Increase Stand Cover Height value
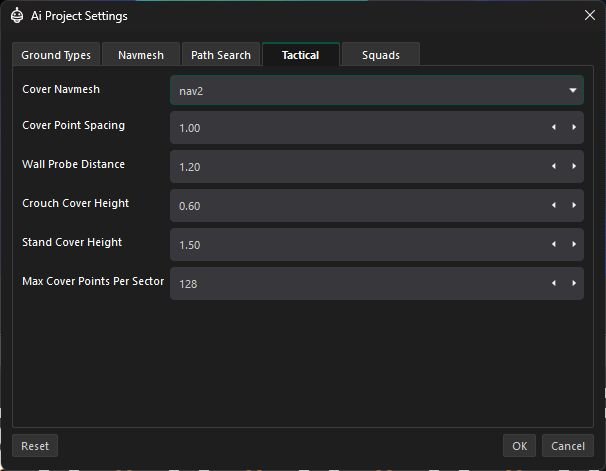 coord(574,244)
